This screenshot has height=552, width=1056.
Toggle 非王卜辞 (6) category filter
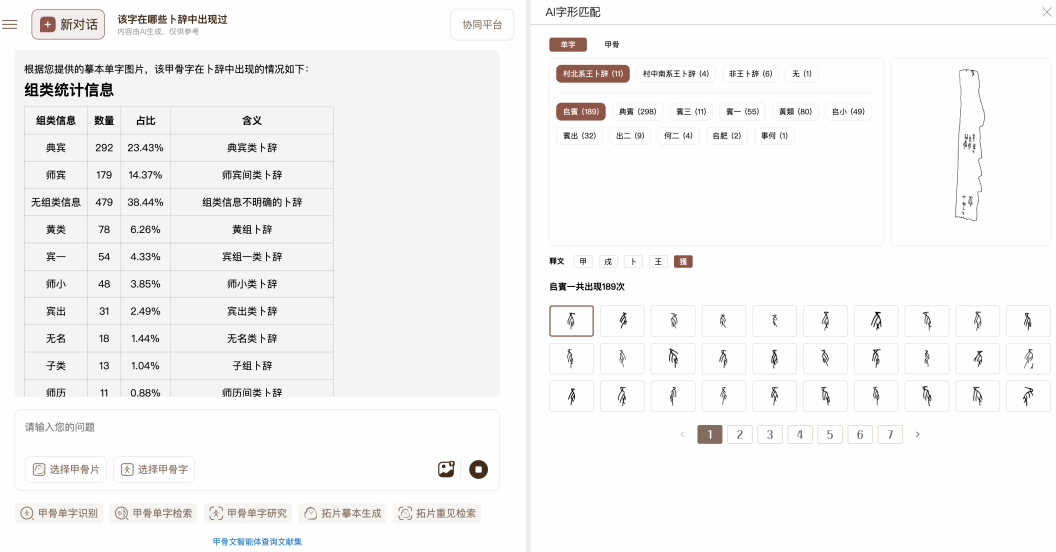coord(750,74)
